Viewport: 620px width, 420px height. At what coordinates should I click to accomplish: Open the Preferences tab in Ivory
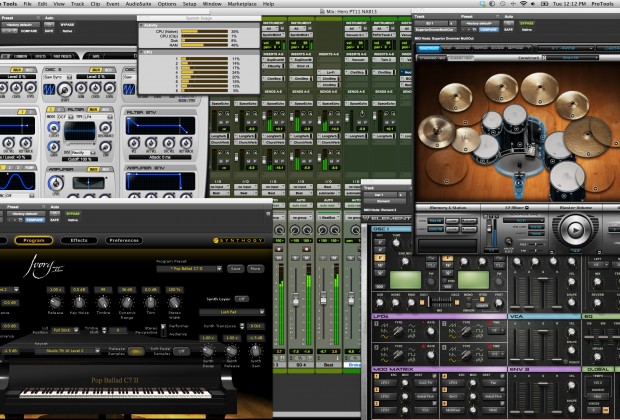124,240
